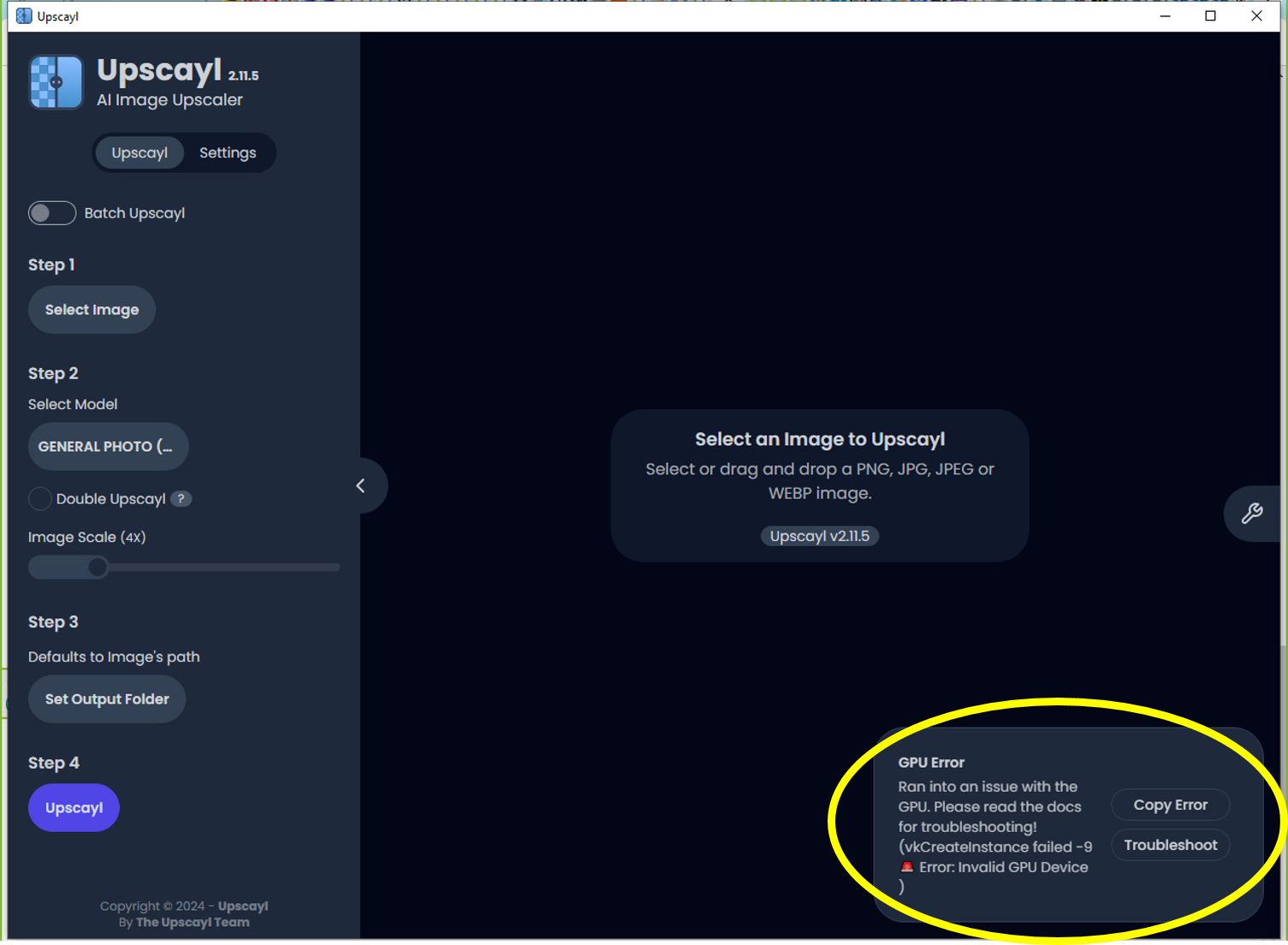Click the Image Scale slider handle
1288x945 pixels.
coord(98,567)
